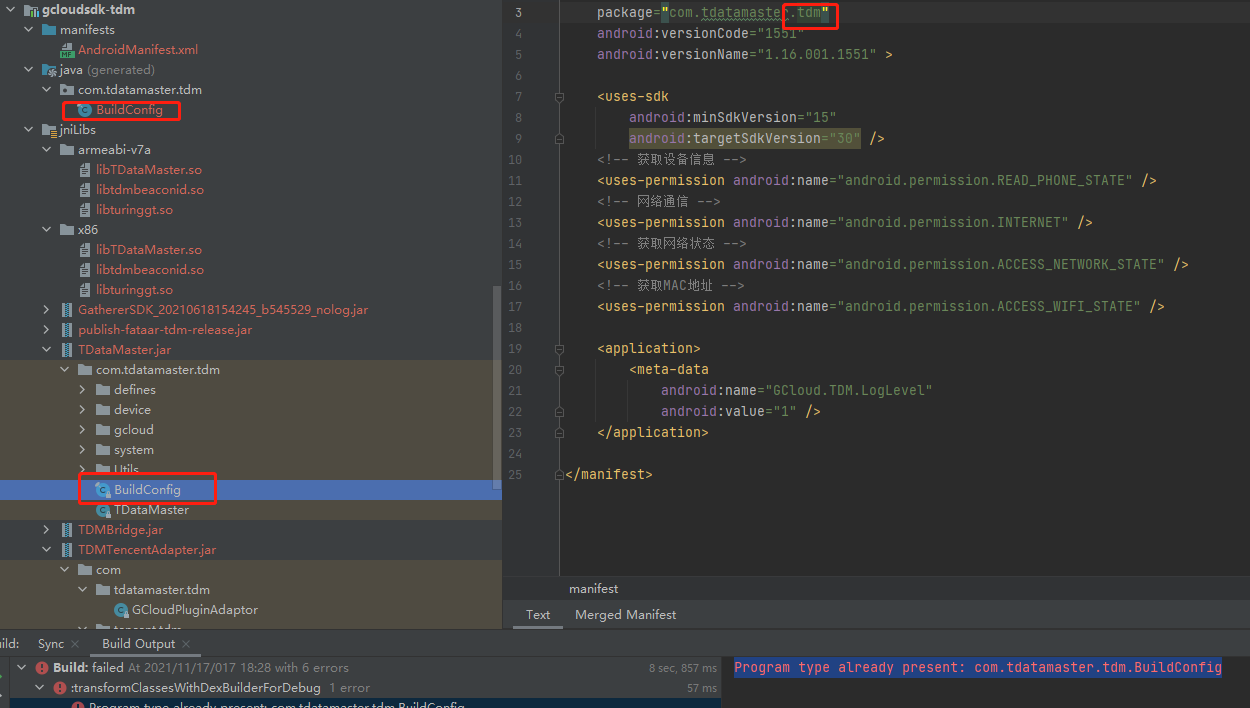Collapse transformClassesWithDexBuilderForDebug node arrow

41,688
